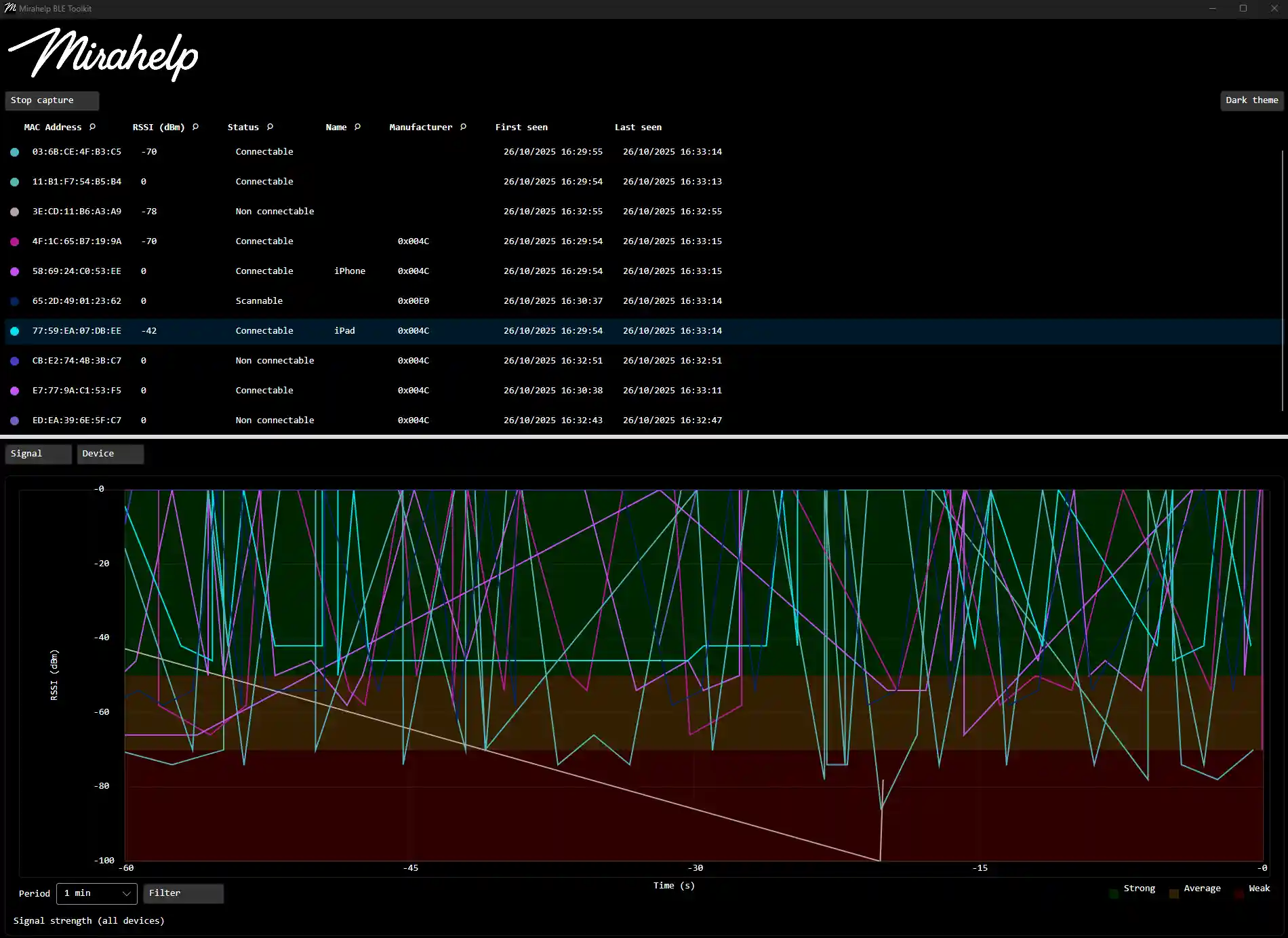The width and height of the screenshot is (1288, 938).
Task: Toggle Dark theme
Action: click(1251, 100)
